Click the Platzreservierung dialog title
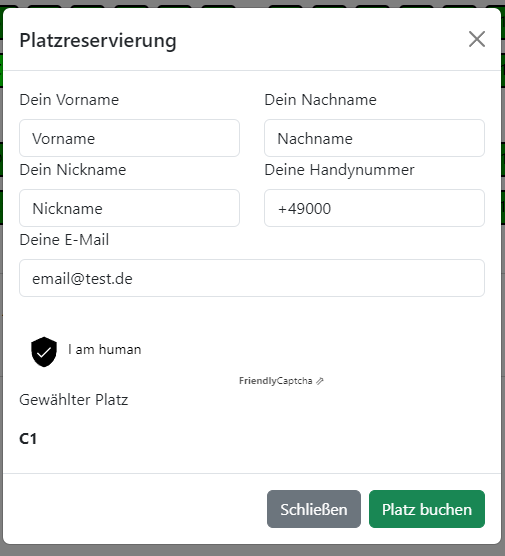The height and width of the screenshot is (556, 505). (98, 40)
